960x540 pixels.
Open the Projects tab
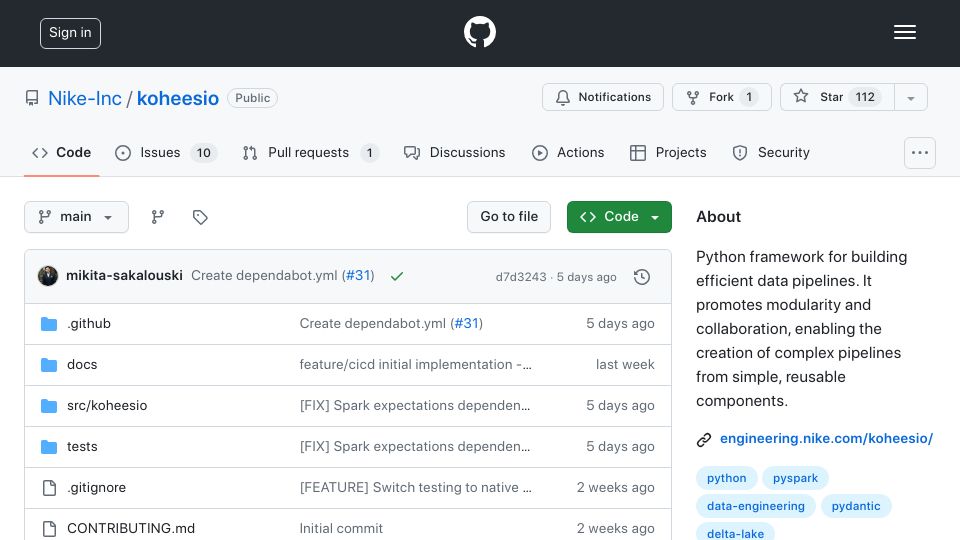[668, 152]
